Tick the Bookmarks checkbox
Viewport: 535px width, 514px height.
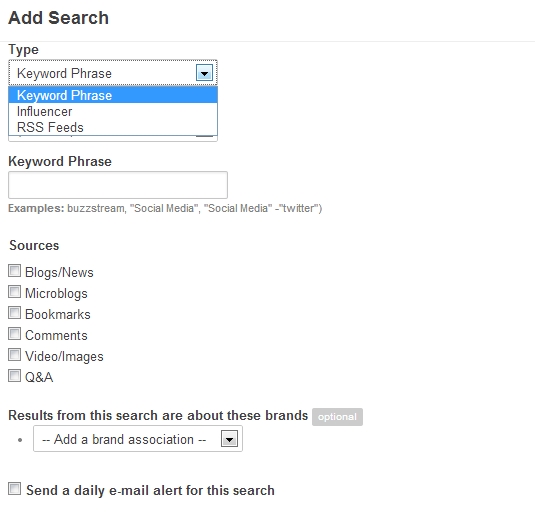tap(14, 313)
